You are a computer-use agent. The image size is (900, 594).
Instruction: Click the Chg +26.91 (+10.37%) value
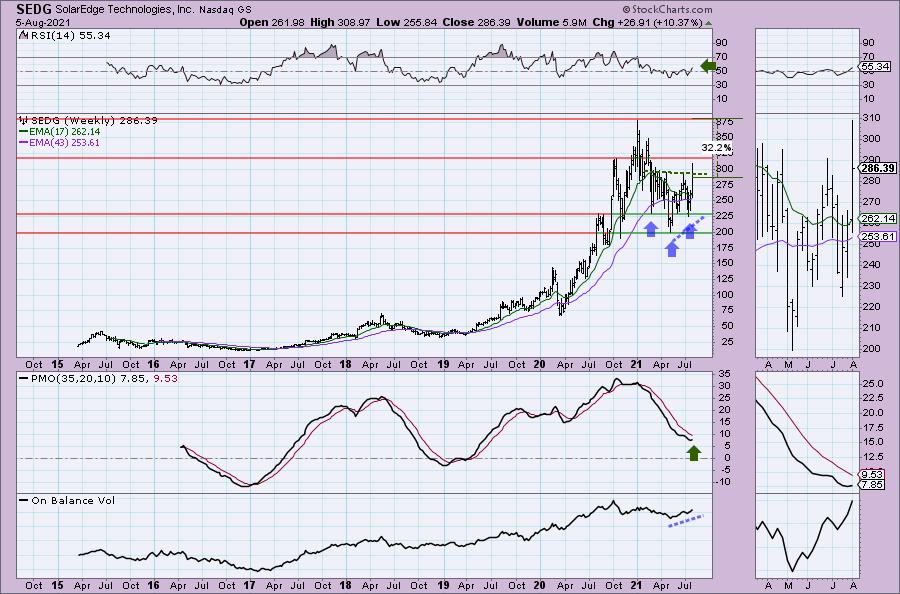coord(647,22)
